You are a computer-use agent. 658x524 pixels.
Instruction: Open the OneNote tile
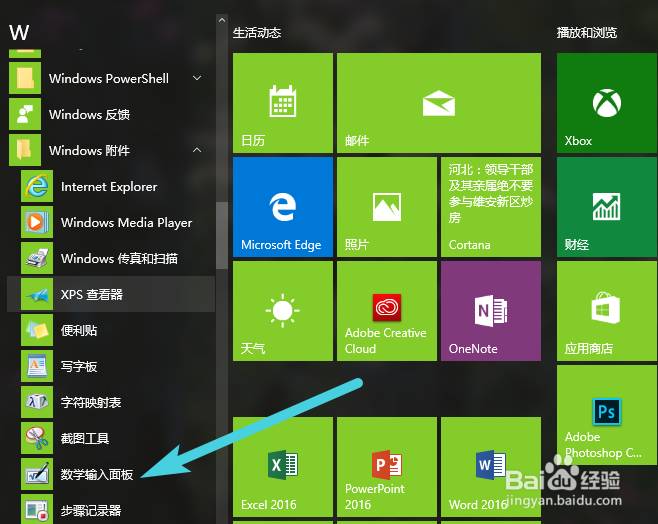pyautogui.click(x=491, y=311)
